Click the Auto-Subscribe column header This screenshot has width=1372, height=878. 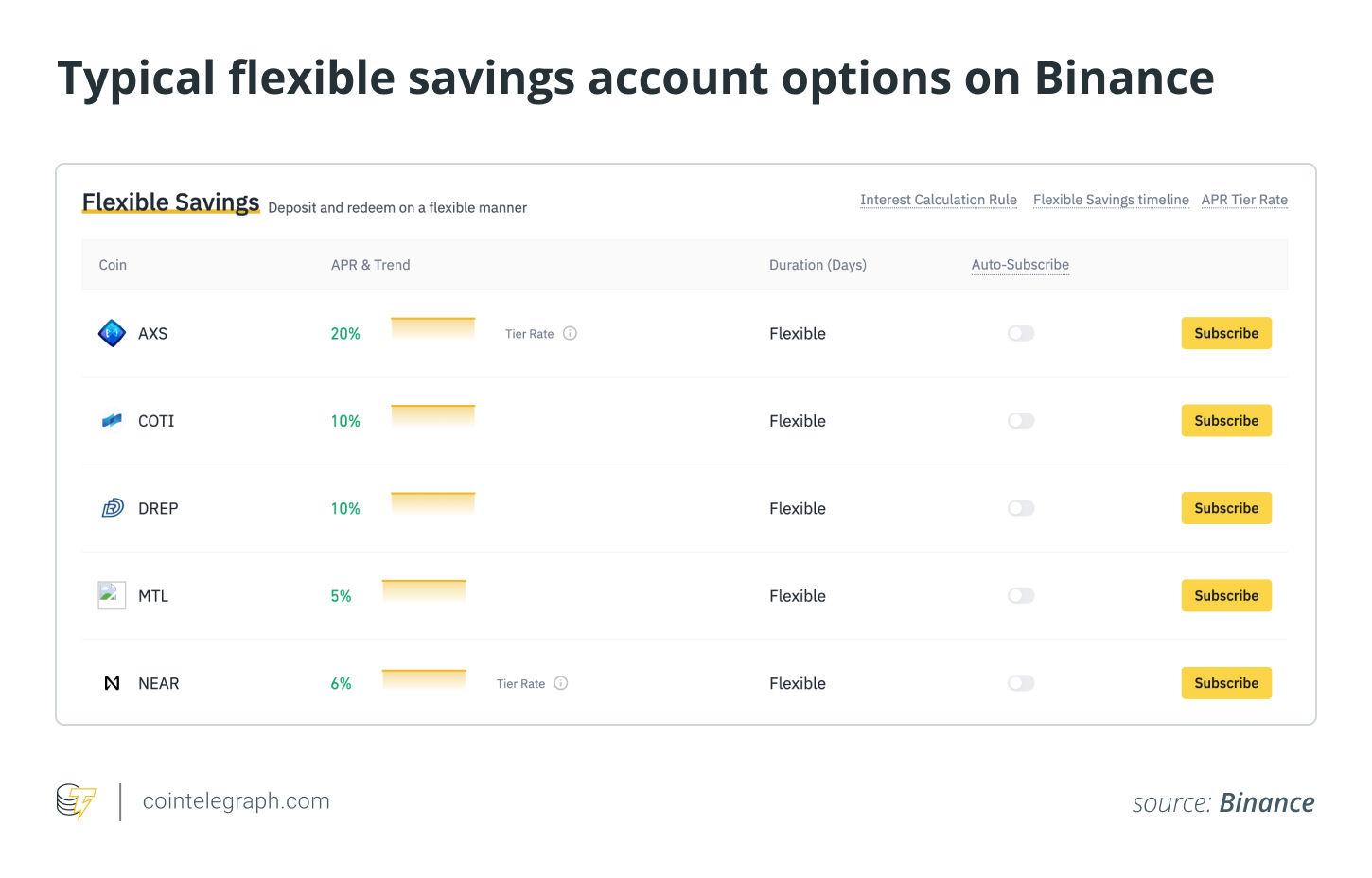click(x=1020, y=265)
